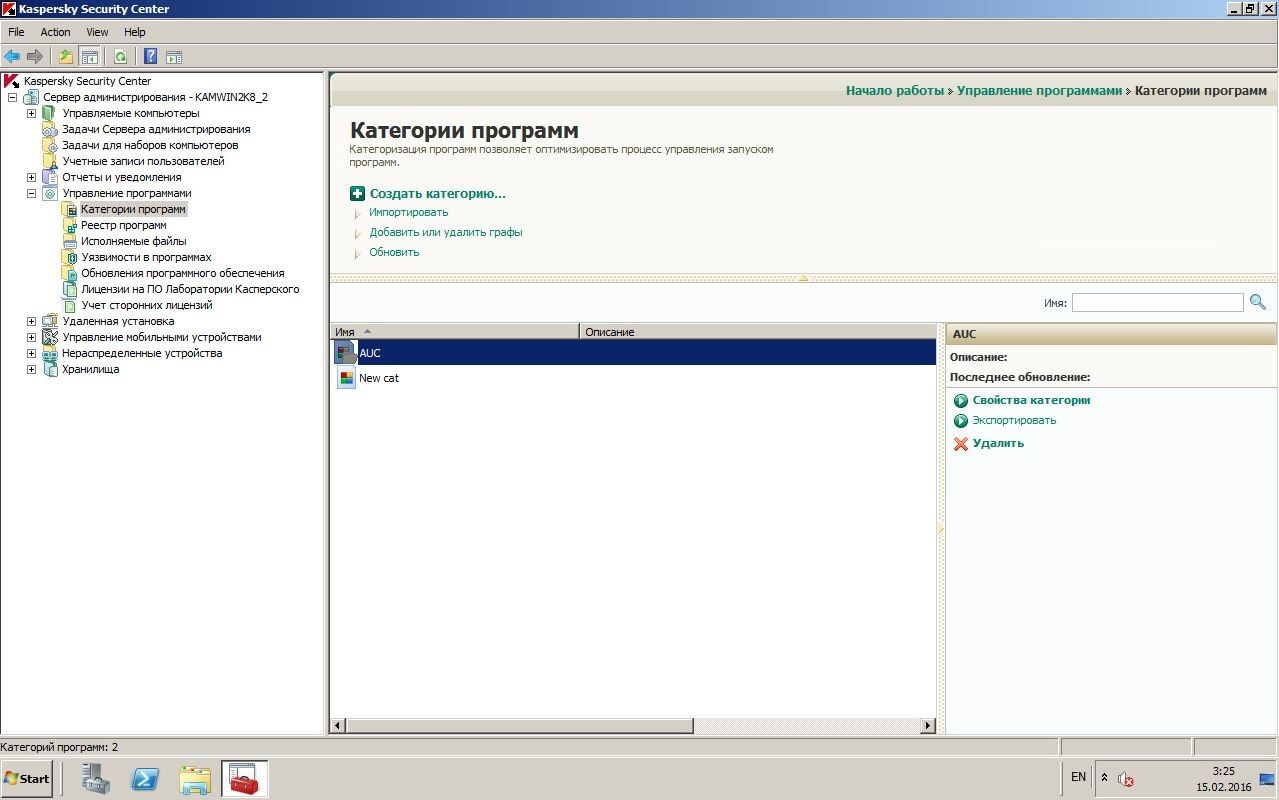Expand the Удаленная установка node

tap(31, 321)
